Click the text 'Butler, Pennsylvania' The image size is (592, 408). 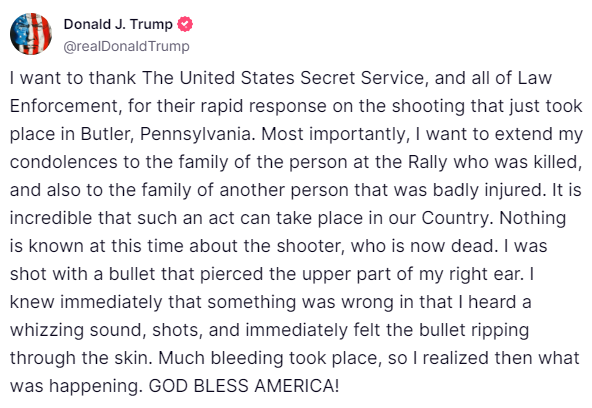click(166, 134)
